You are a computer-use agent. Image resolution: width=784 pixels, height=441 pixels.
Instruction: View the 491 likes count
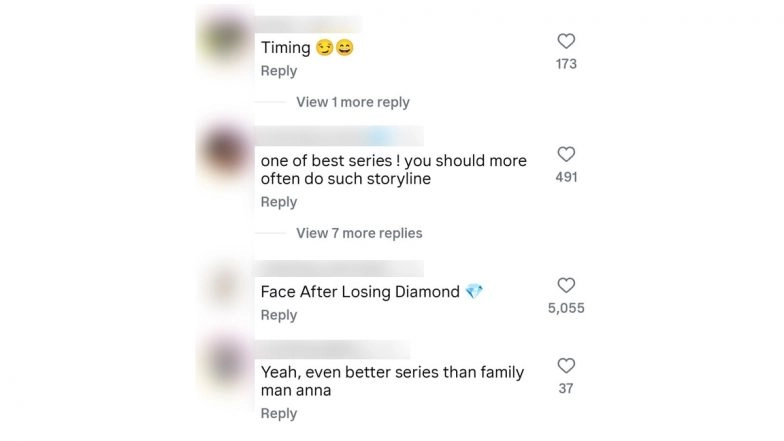[x=566, y=177]
